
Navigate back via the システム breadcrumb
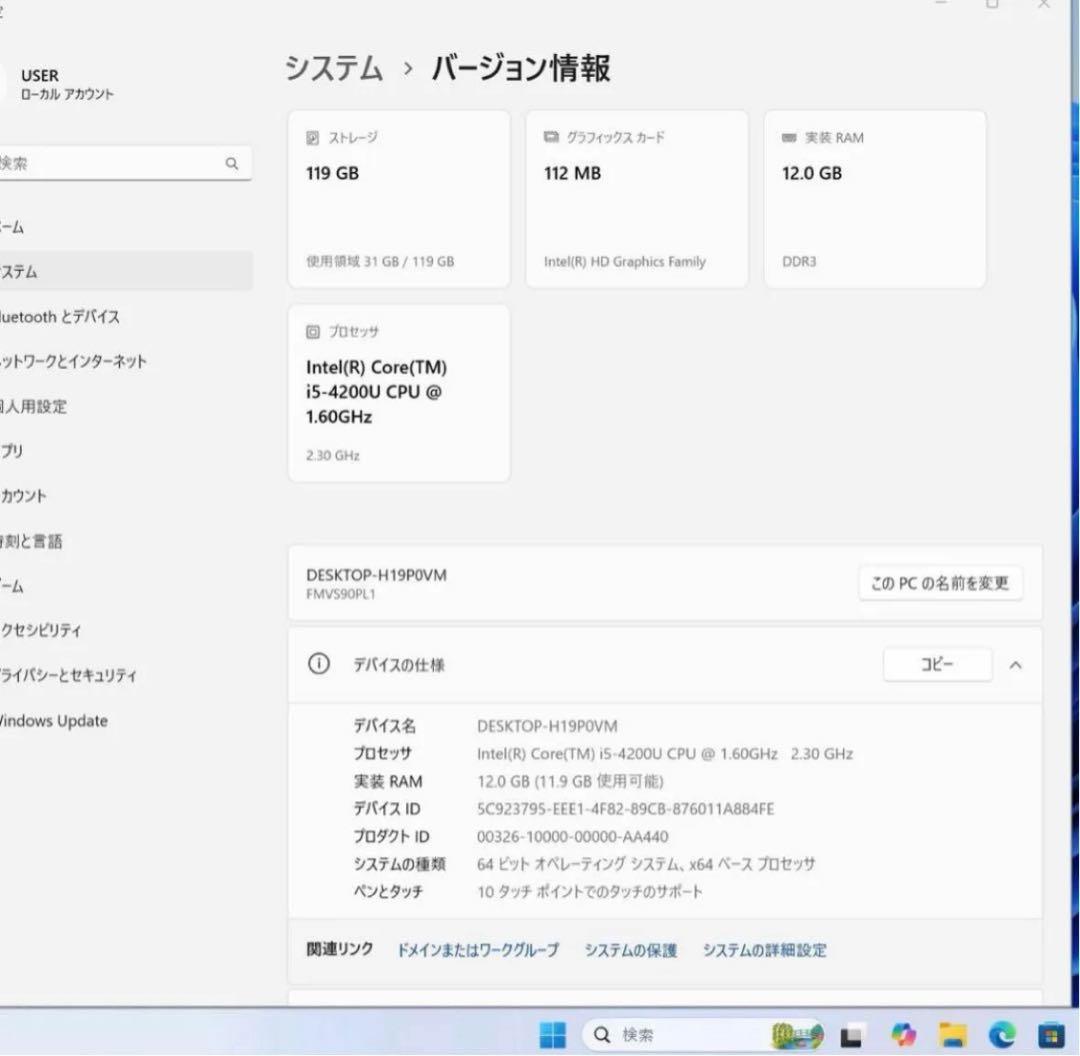click(x=333, y=69)
